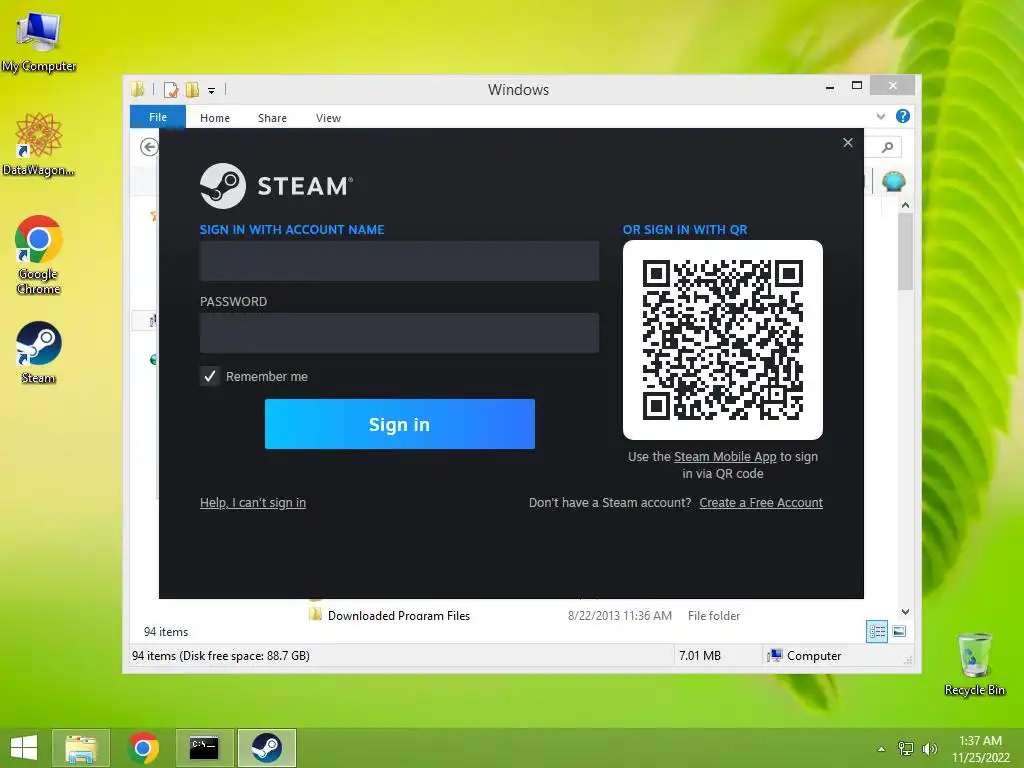Open the File tab in Explorer
Screen dimensions: 1024x768
(x=157, y=117)
